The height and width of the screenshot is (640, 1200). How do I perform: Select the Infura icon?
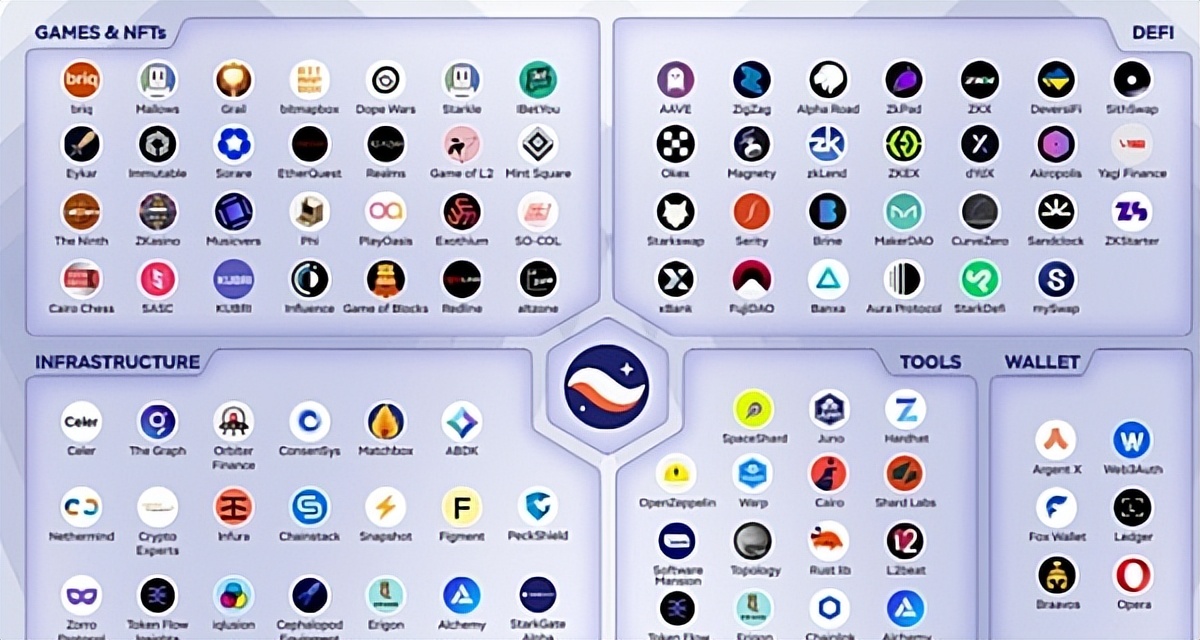click(234, 507)
